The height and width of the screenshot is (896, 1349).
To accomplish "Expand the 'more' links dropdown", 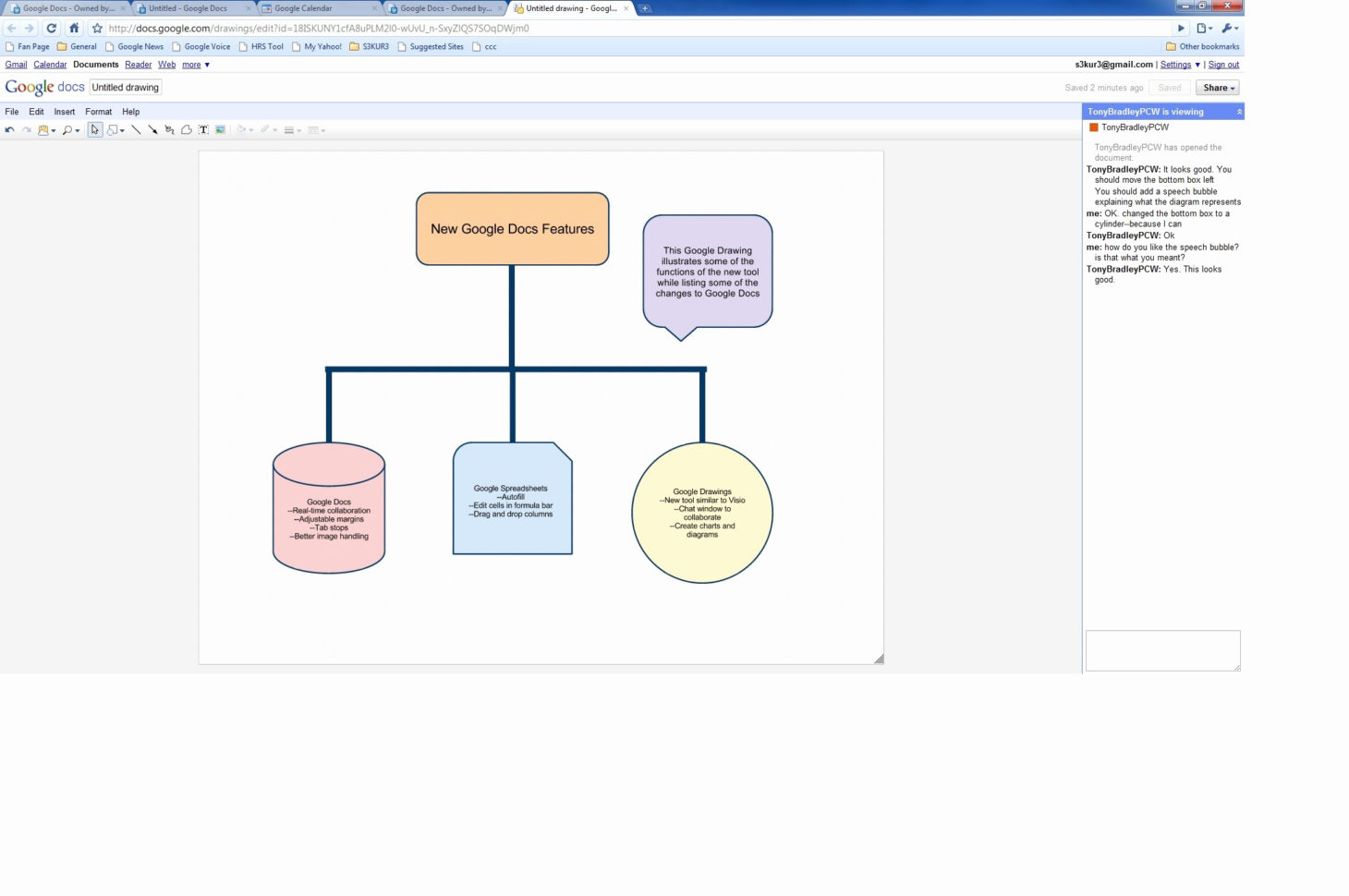I will point(196,65).
